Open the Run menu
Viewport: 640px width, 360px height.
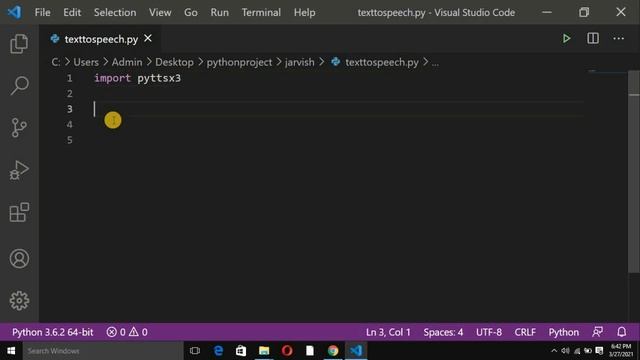(x=220, y=12)
